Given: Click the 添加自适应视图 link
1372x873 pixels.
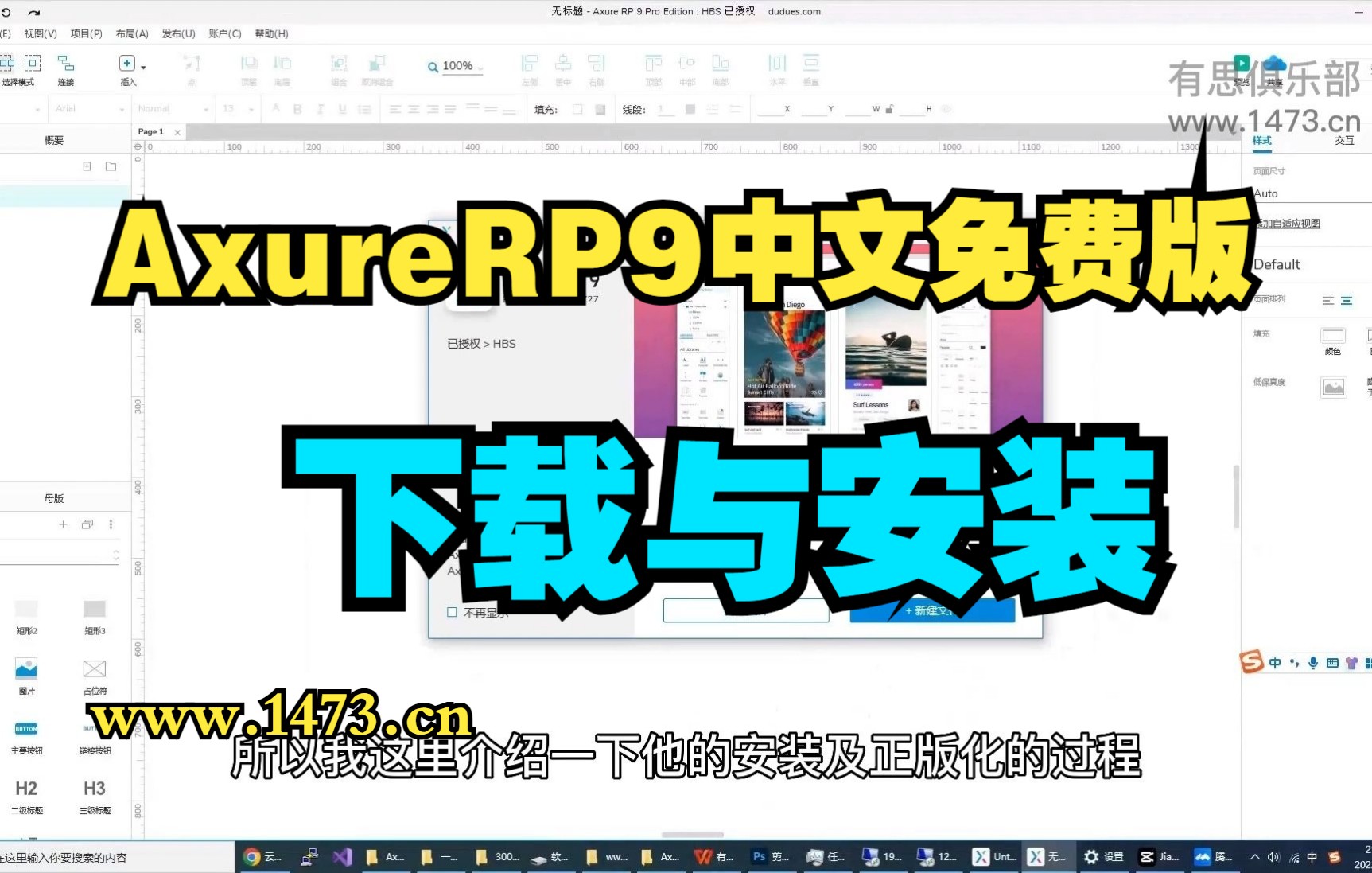Looking at the screenshot, I should coord(1288,224).
